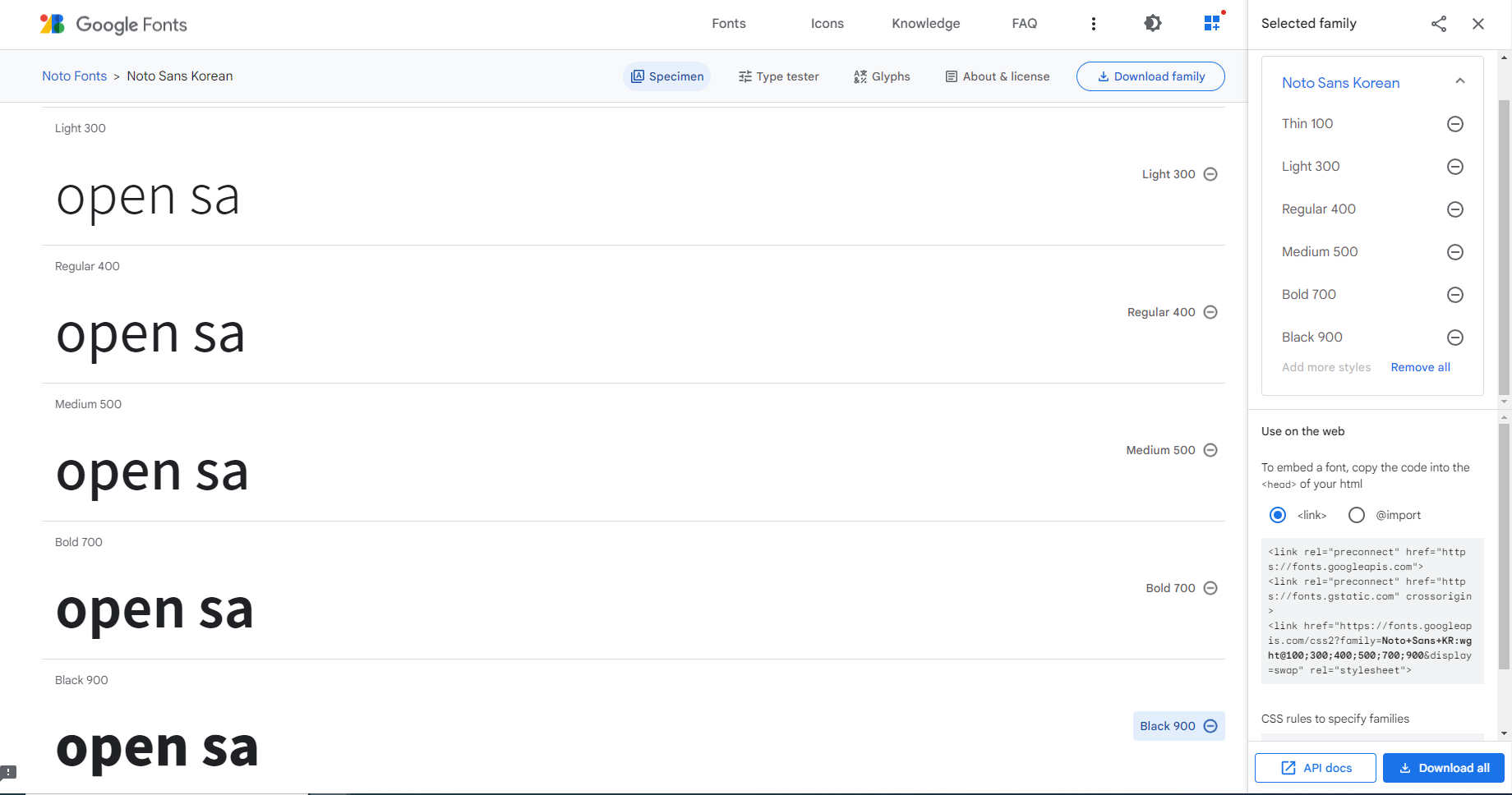The height and width of the screenshot is (795, 1512).
Task: Click 'CSS rules to specify families' text
Action: (x=1335, y=719)
